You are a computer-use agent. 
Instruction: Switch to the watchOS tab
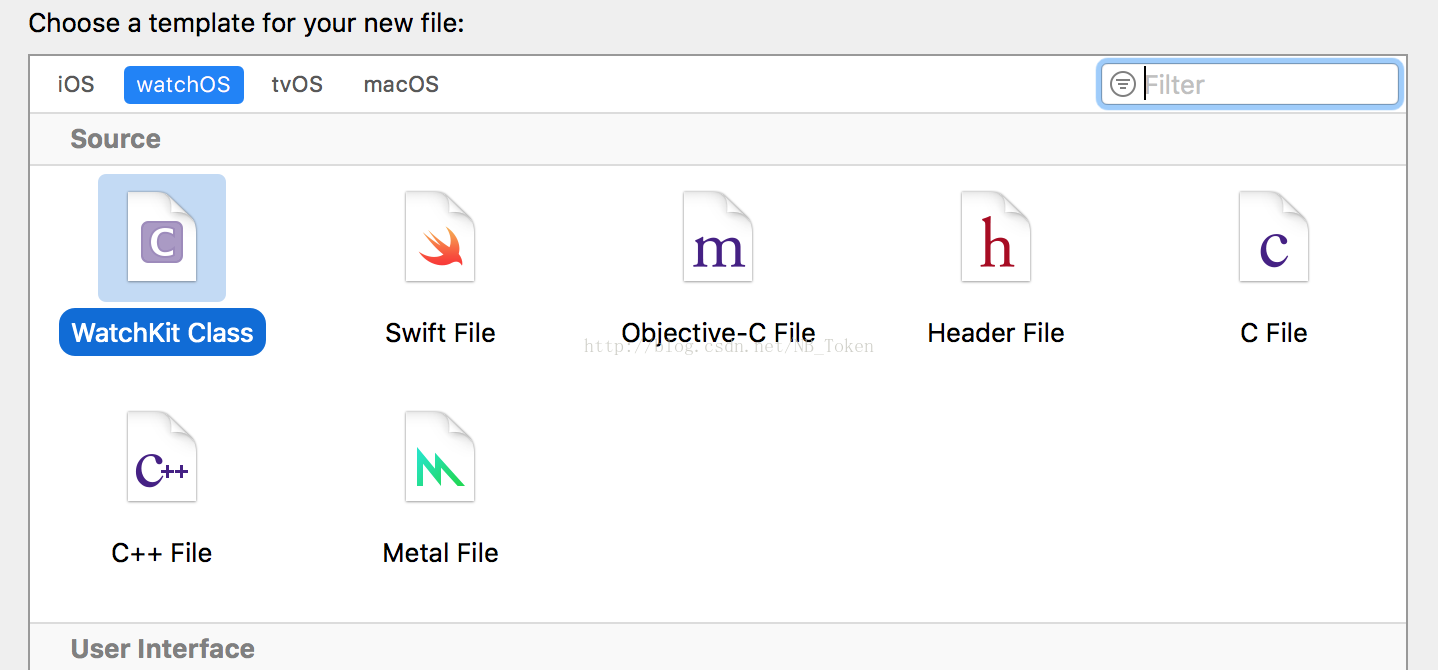(x=184, y=84)
